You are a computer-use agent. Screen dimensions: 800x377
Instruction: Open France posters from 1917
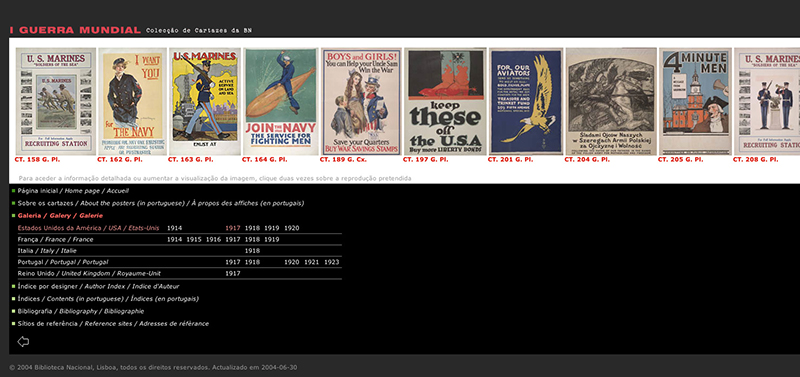tap(233, 239)
